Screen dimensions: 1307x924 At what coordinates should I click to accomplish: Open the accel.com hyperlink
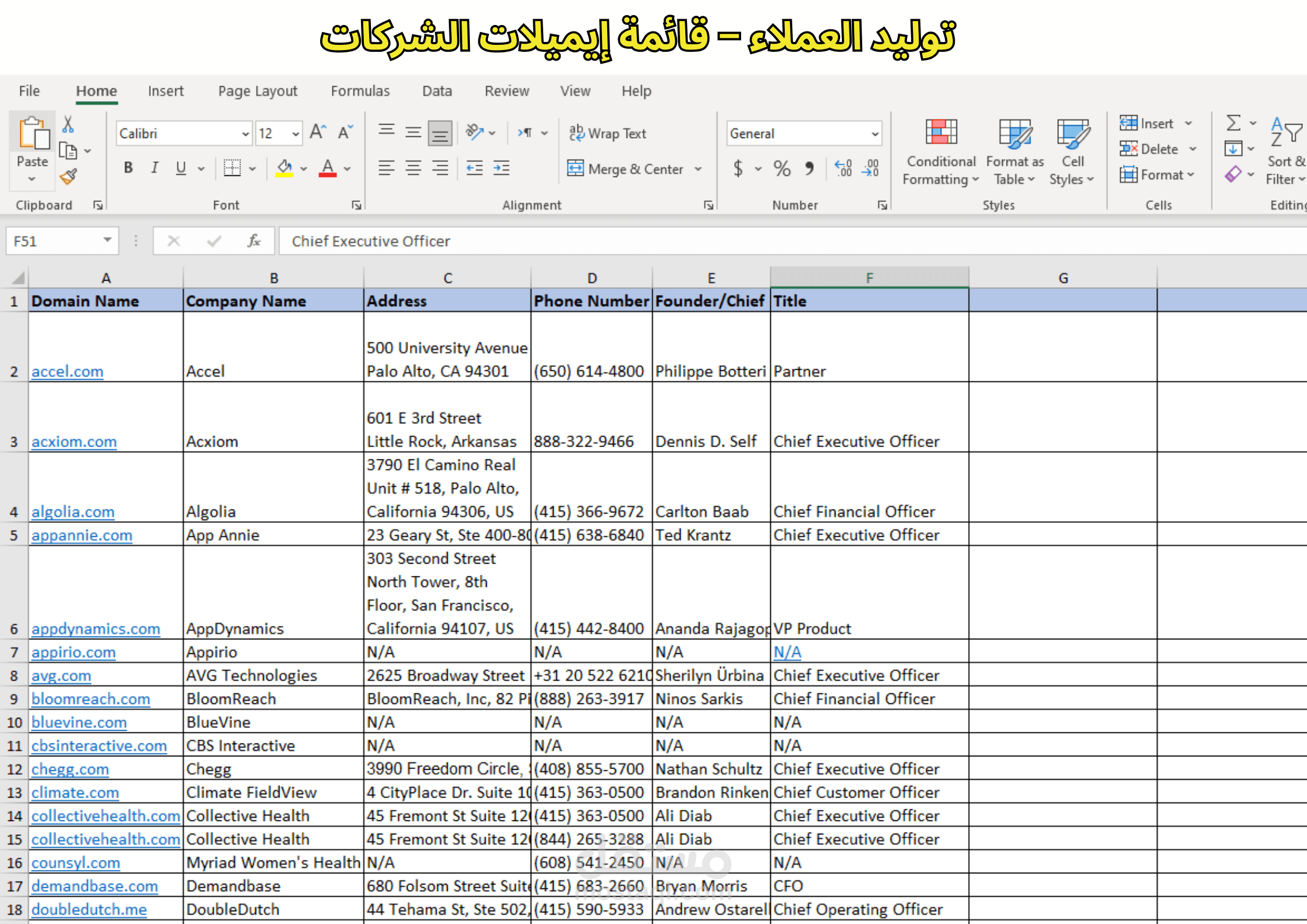pyautogui.click(x=68, y=371)
